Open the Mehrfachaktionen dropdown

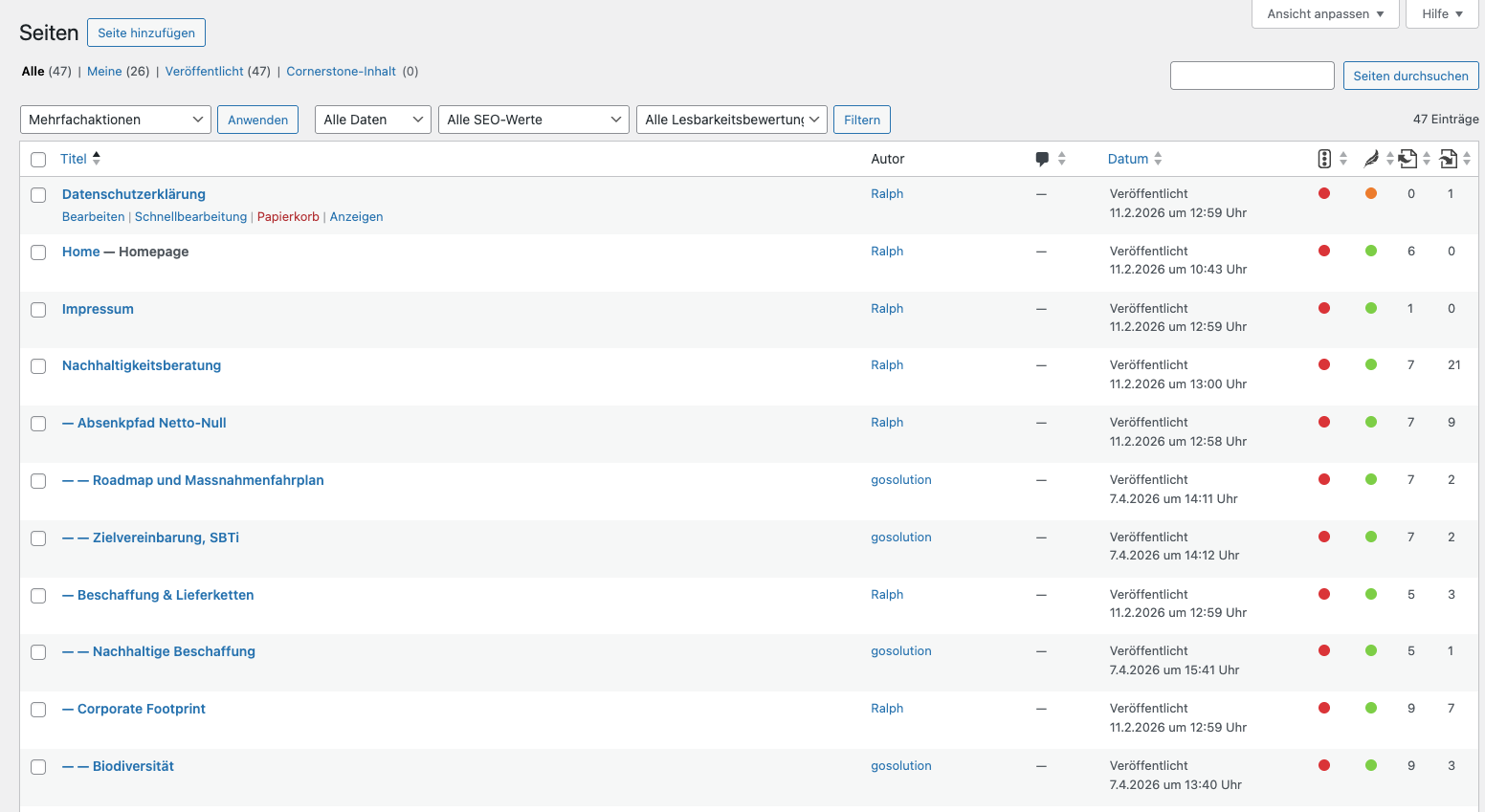116,120
